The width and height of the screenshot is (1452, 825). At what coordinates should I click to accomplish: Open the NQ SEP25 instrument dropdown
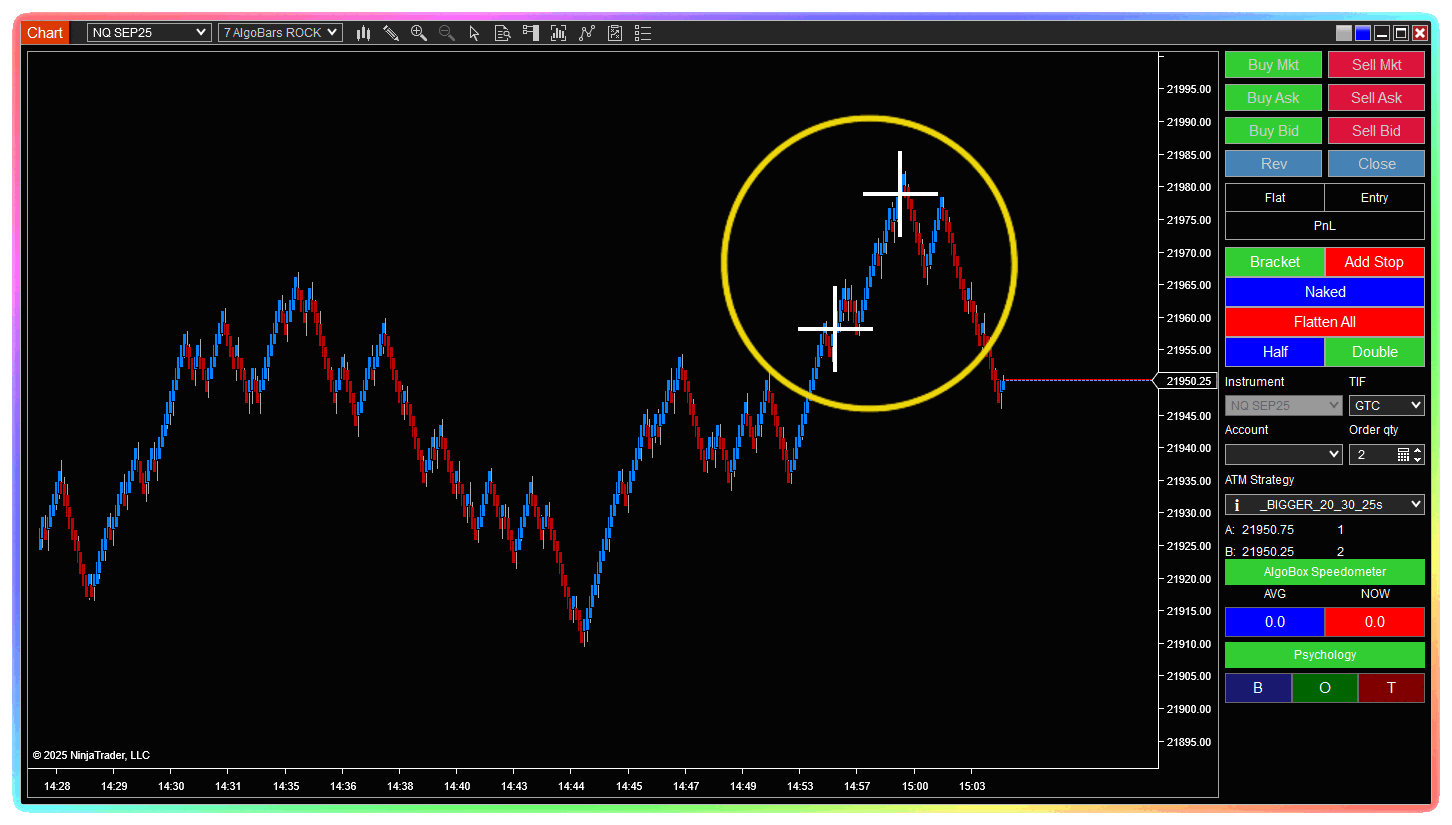[149, 33]
